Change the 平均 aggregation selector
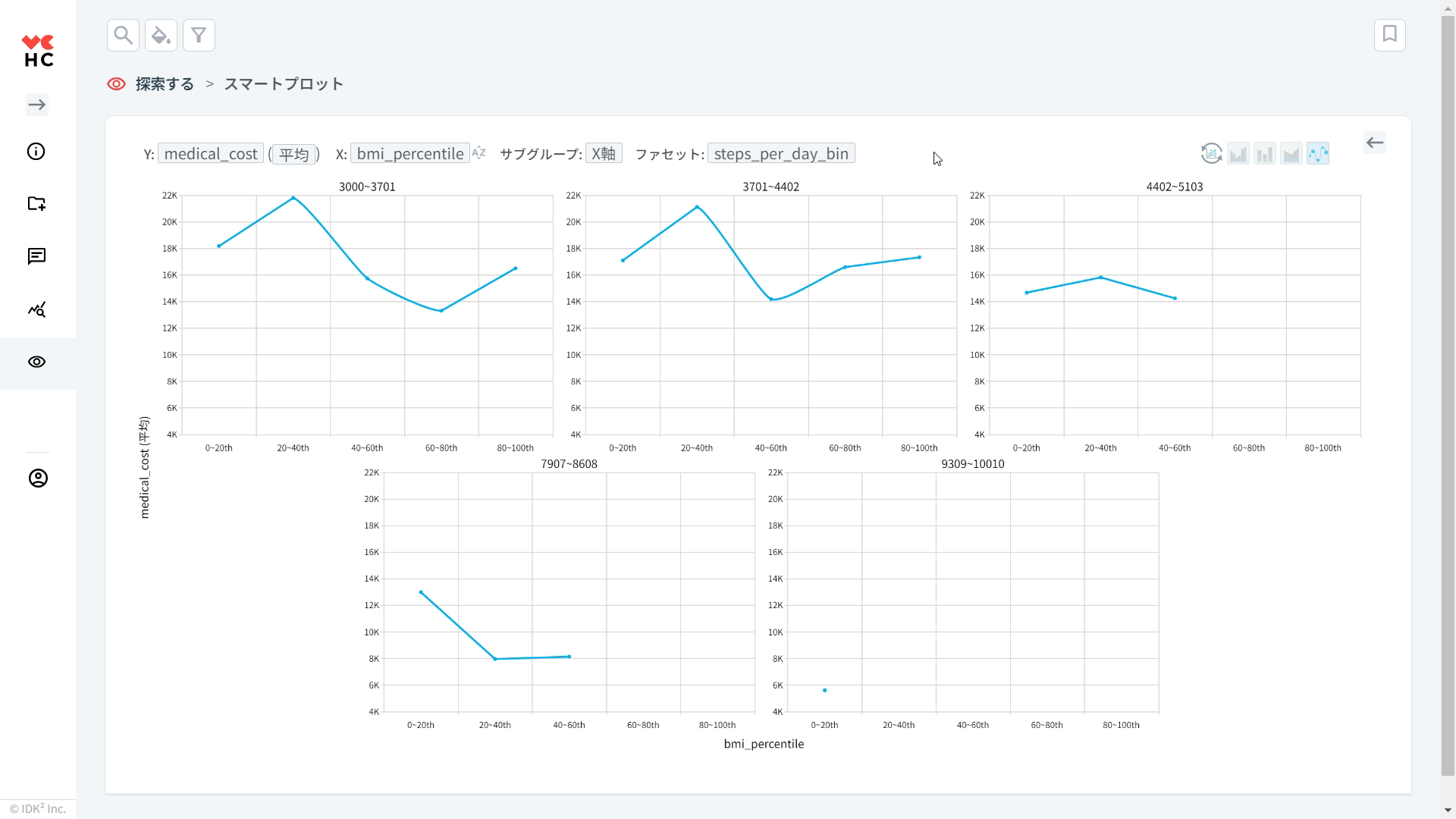 coord(293,155)
